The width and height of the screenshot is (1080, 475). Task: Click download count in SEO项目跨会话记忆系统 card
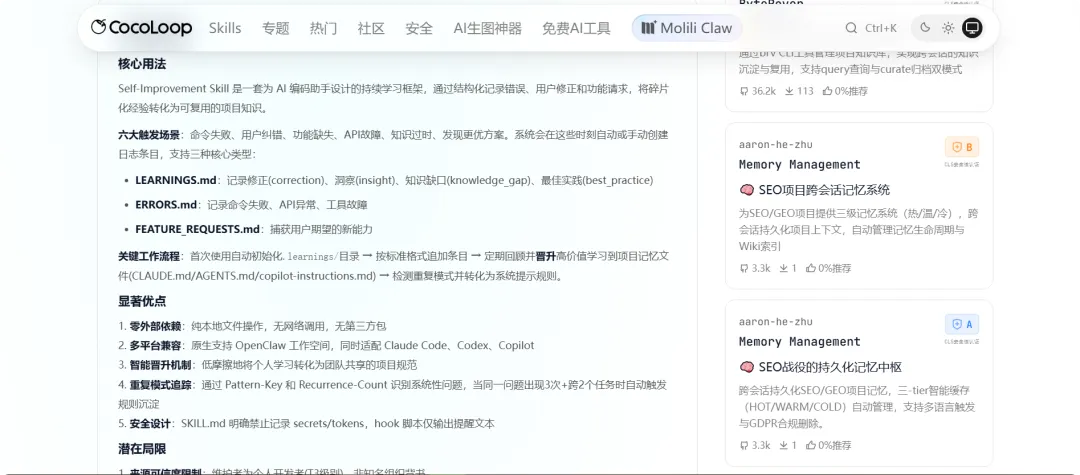click(788, 268)
